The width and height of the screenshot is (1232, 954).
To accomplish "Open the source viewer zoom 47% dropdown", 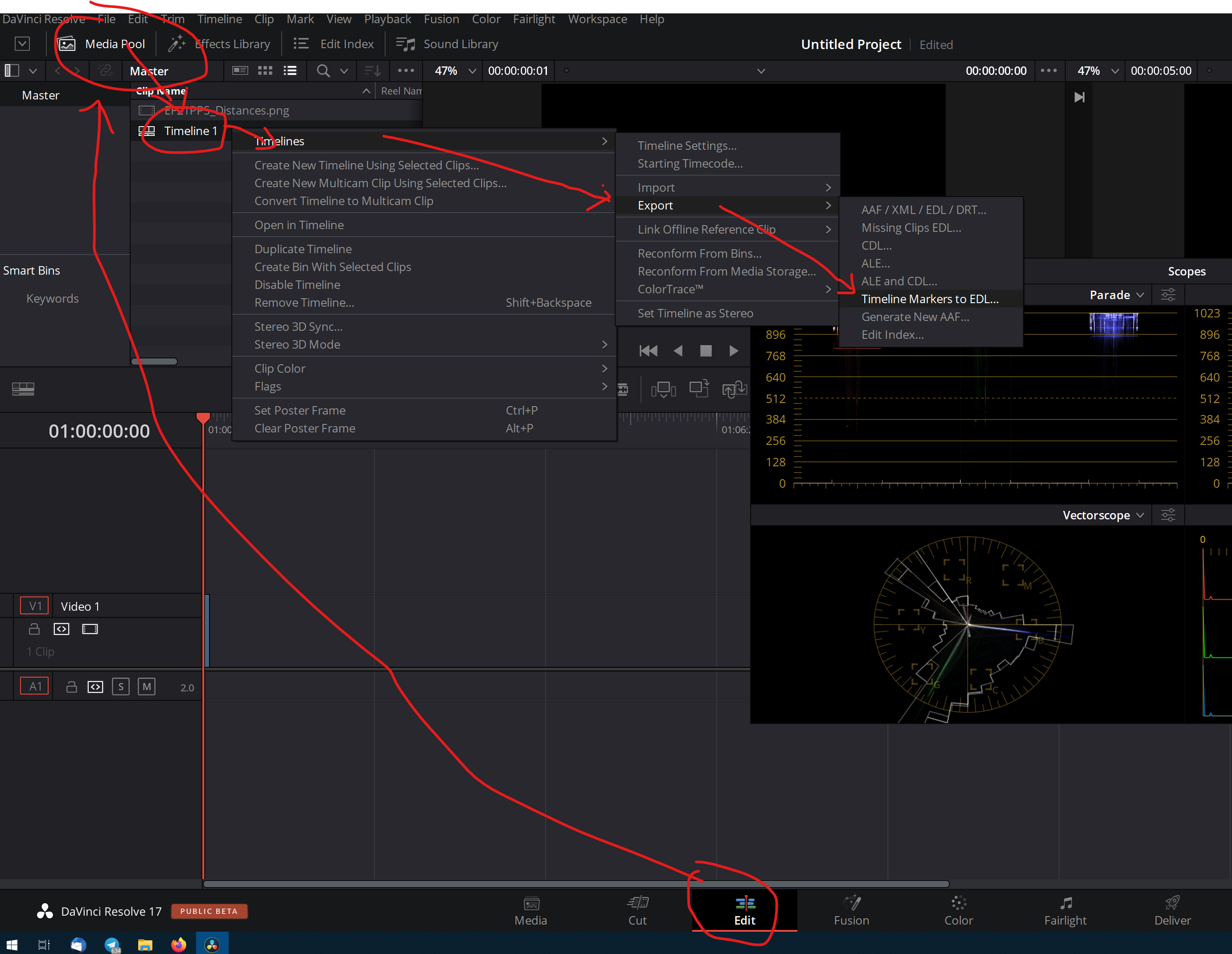I will (x=455, y=70).
